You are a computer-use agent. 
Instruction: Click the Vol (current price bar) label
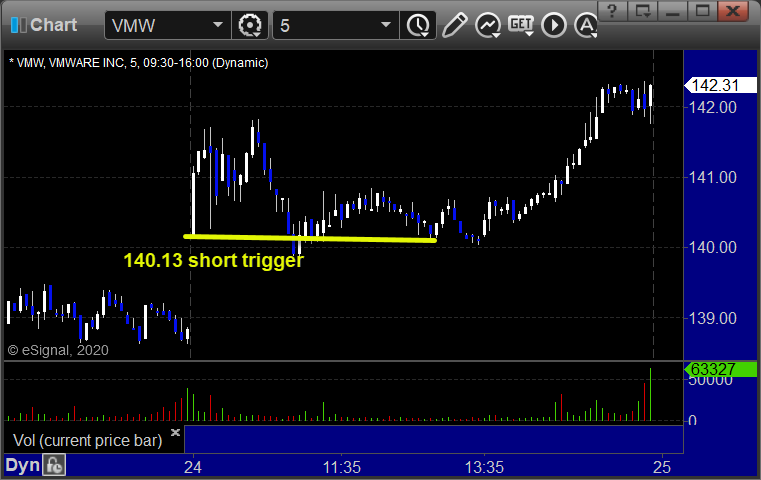tap(87, 441)
